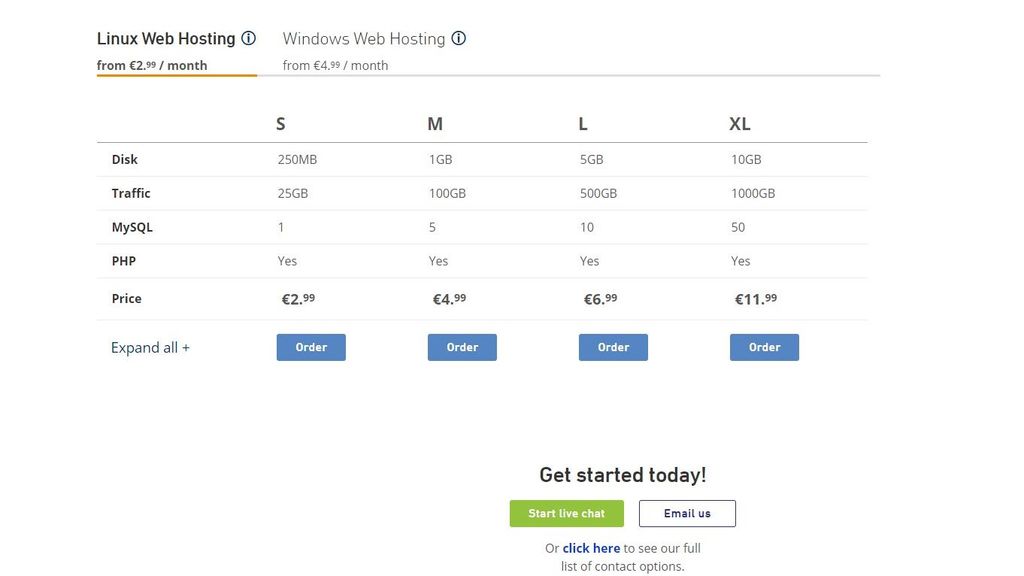Start a live chat session
Viewport: 1024px width, 576px height.
click(x=566, y=513)
